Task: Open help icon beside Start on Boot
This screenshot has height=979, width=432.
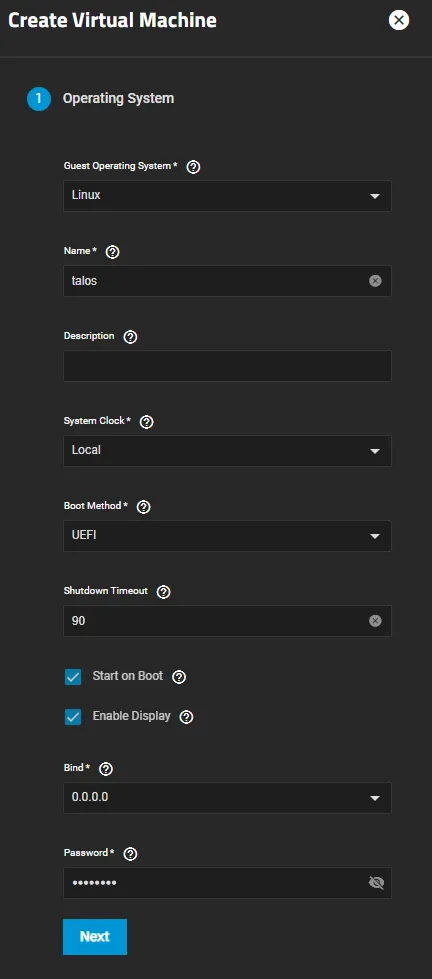Action: pos(179,677)
